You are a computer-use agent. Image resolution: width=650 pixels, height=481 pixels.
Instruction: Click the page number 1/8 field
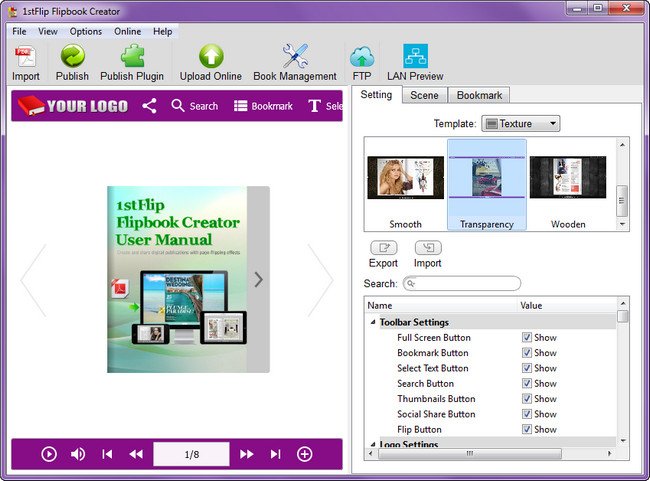pyautogui.click(x=192, y=454)
